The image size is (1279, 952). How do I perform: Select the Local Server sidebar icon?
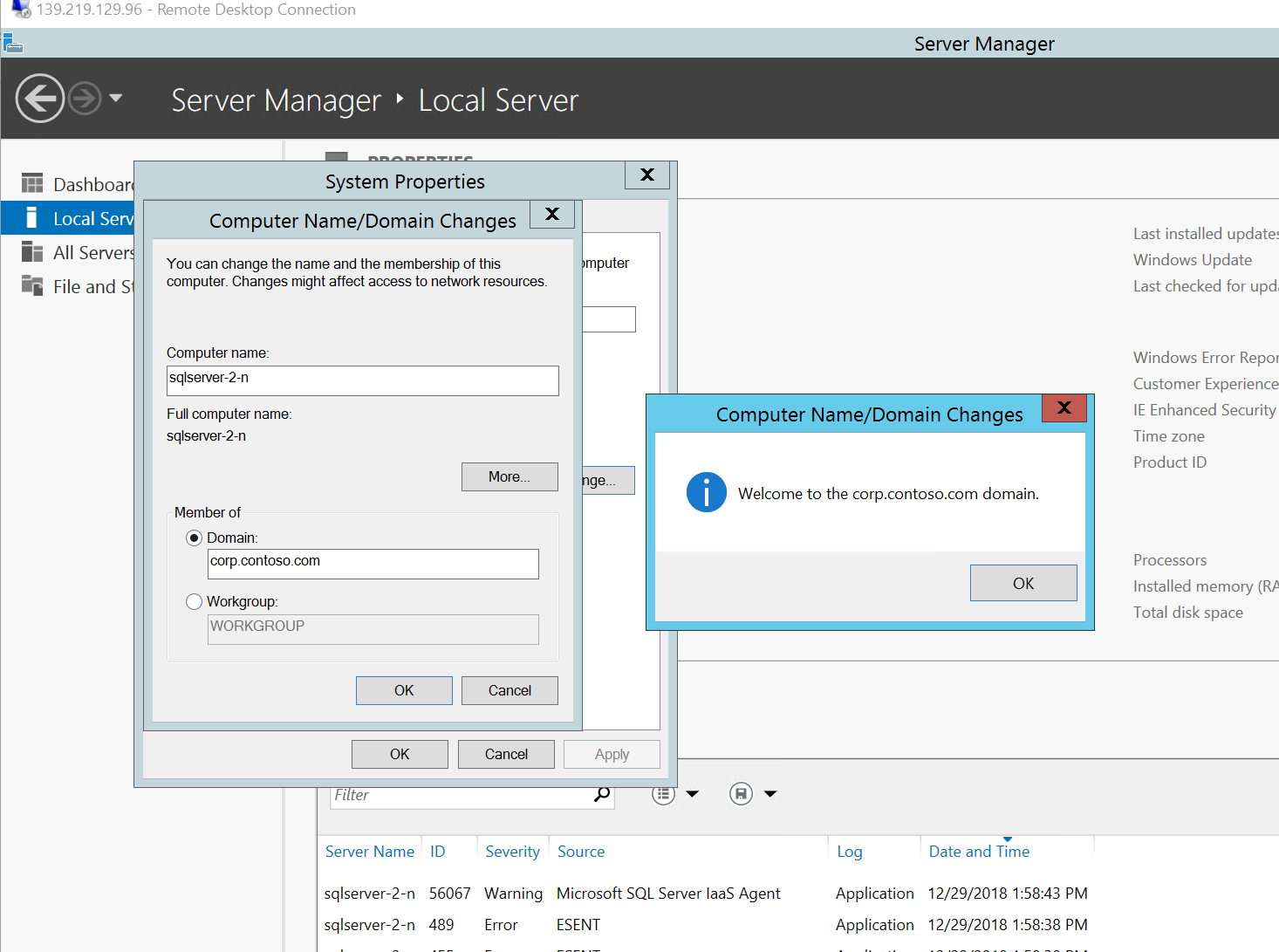(32, 218)
